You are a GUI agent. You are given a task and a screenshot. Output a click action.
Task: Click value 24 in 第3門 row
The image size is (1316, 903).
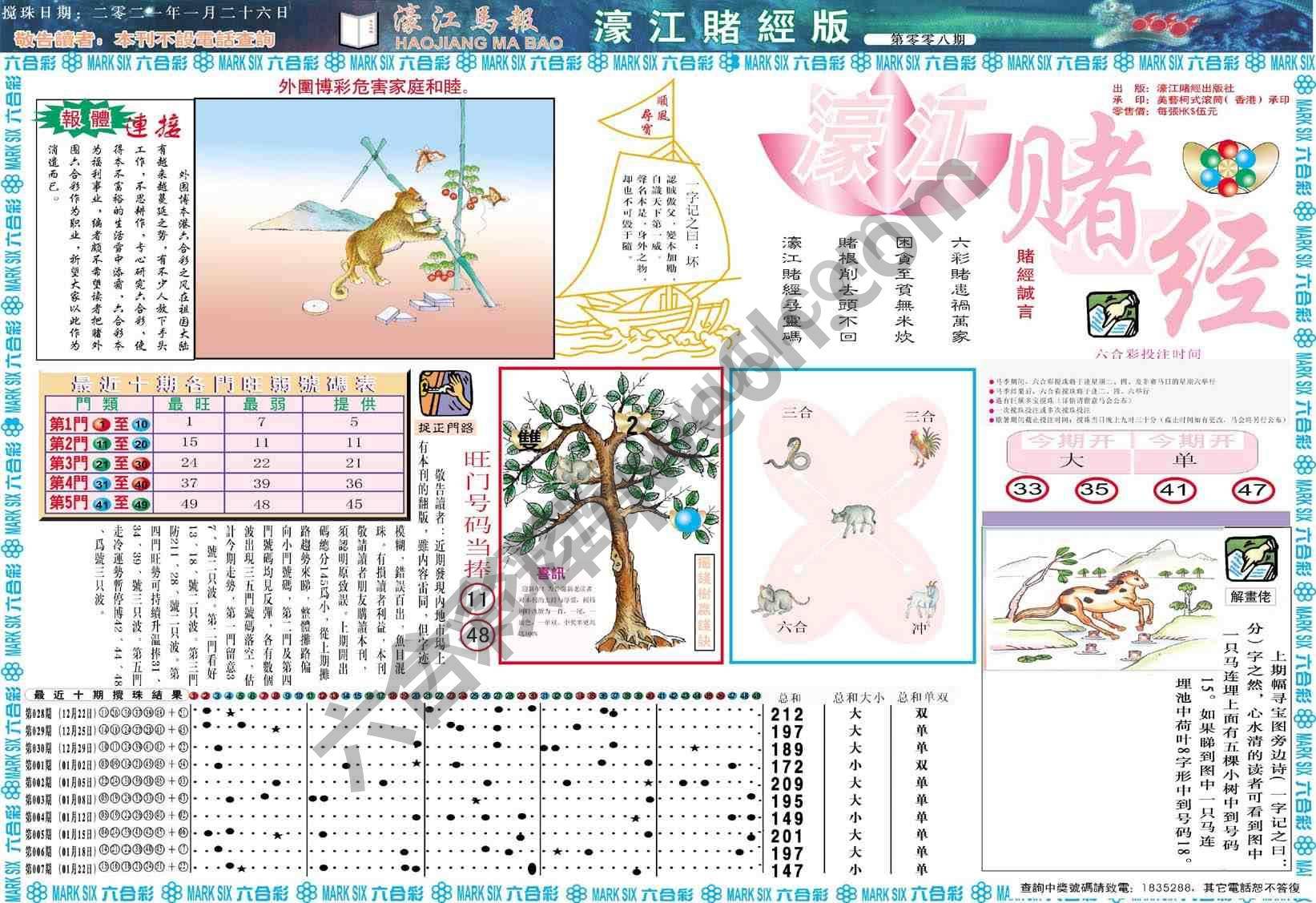(x=189, y=463)
